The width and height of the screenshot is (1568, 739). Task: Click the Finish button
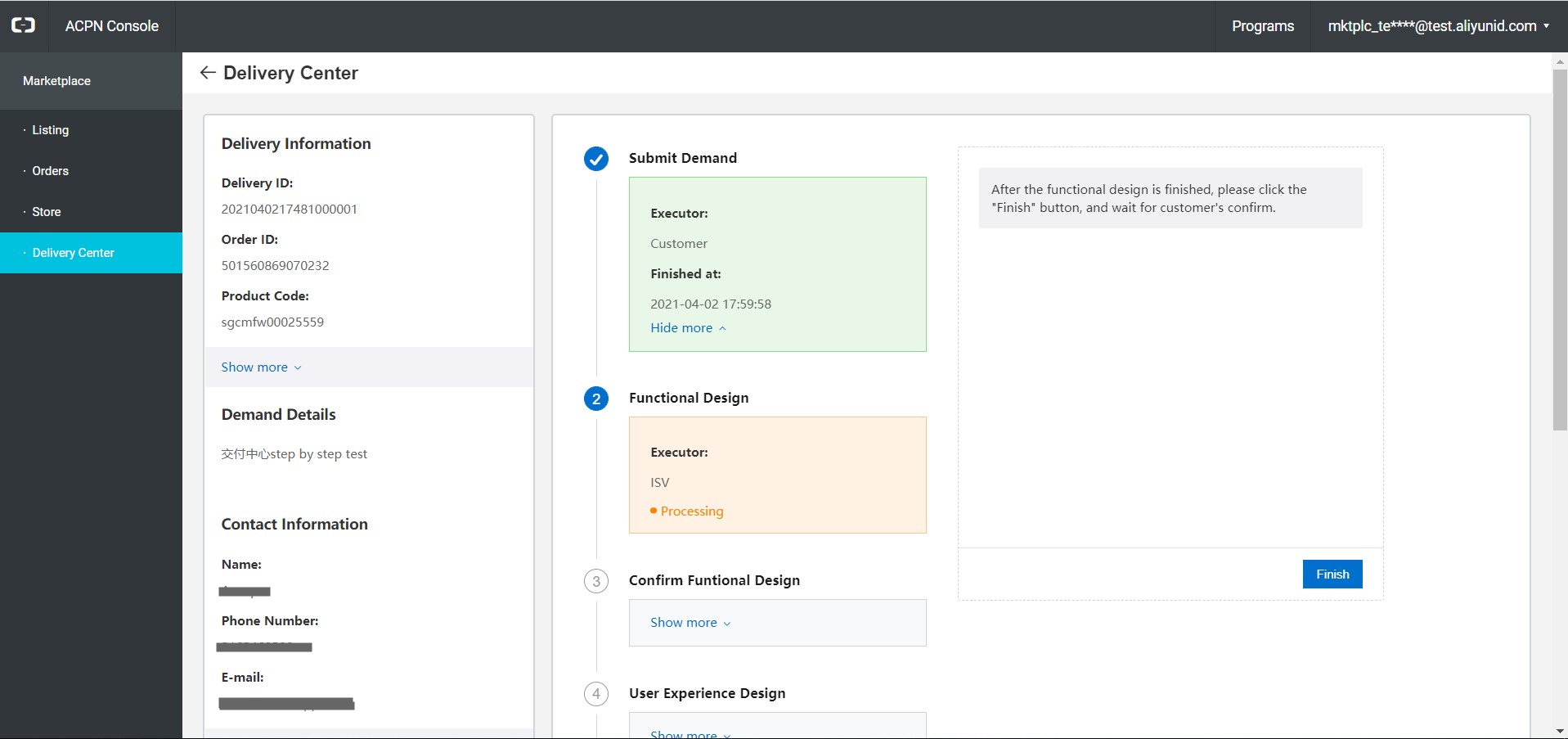point(1332,575)
